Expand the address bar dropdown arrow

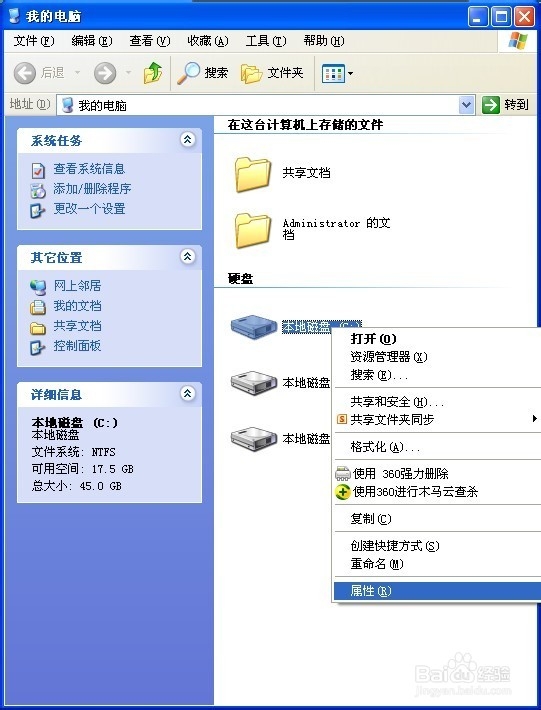[x=466, y=106]
